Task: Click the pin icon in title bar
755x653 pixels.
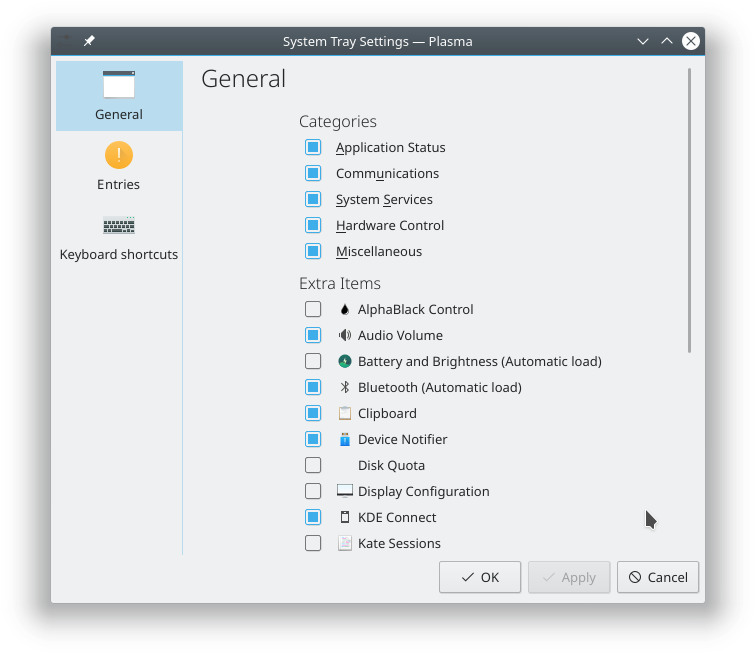Action: [x=89, y=41]
